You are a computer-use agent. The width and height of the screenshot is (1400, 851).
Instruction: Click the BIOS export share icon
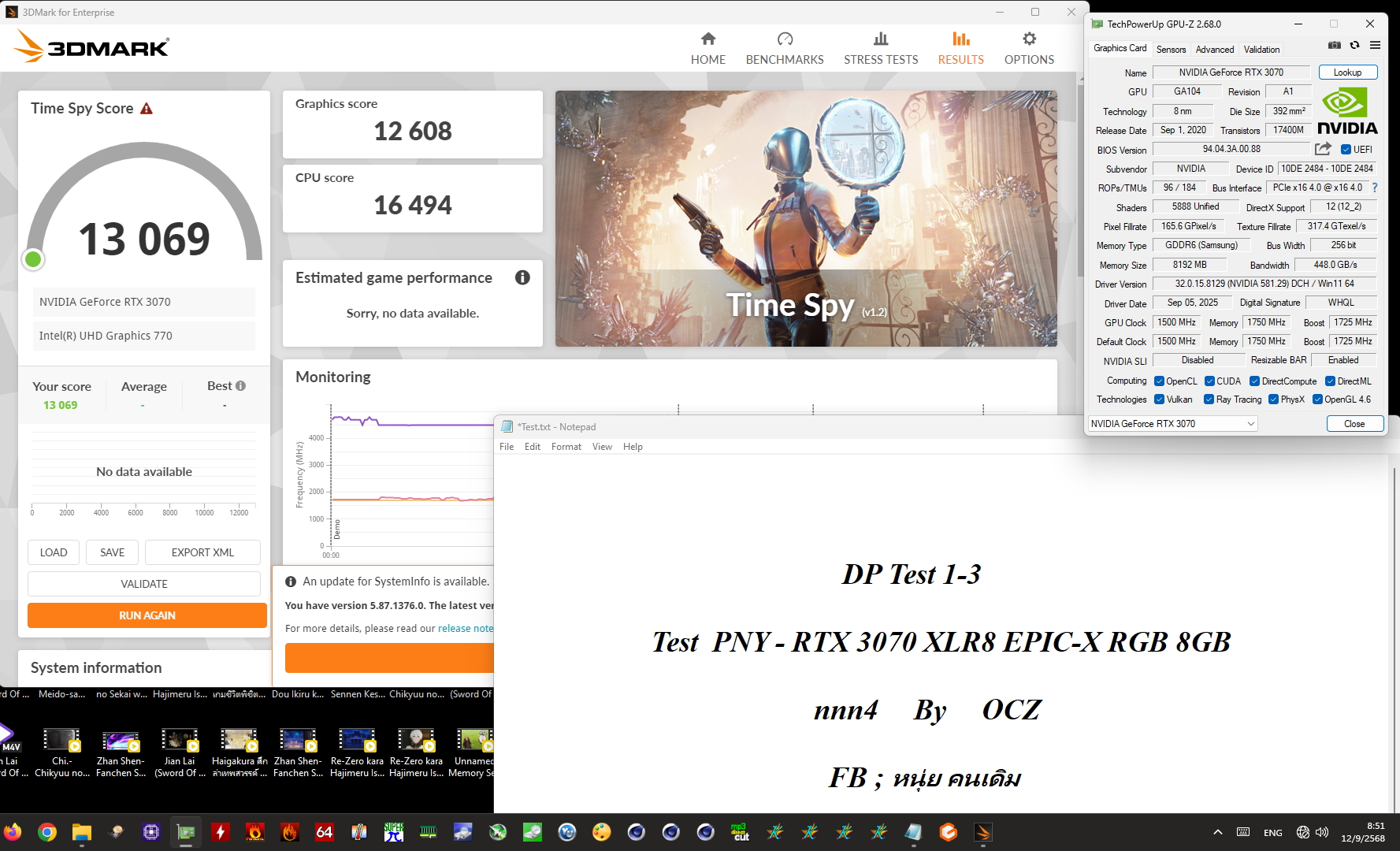[x=1323, y=149]
